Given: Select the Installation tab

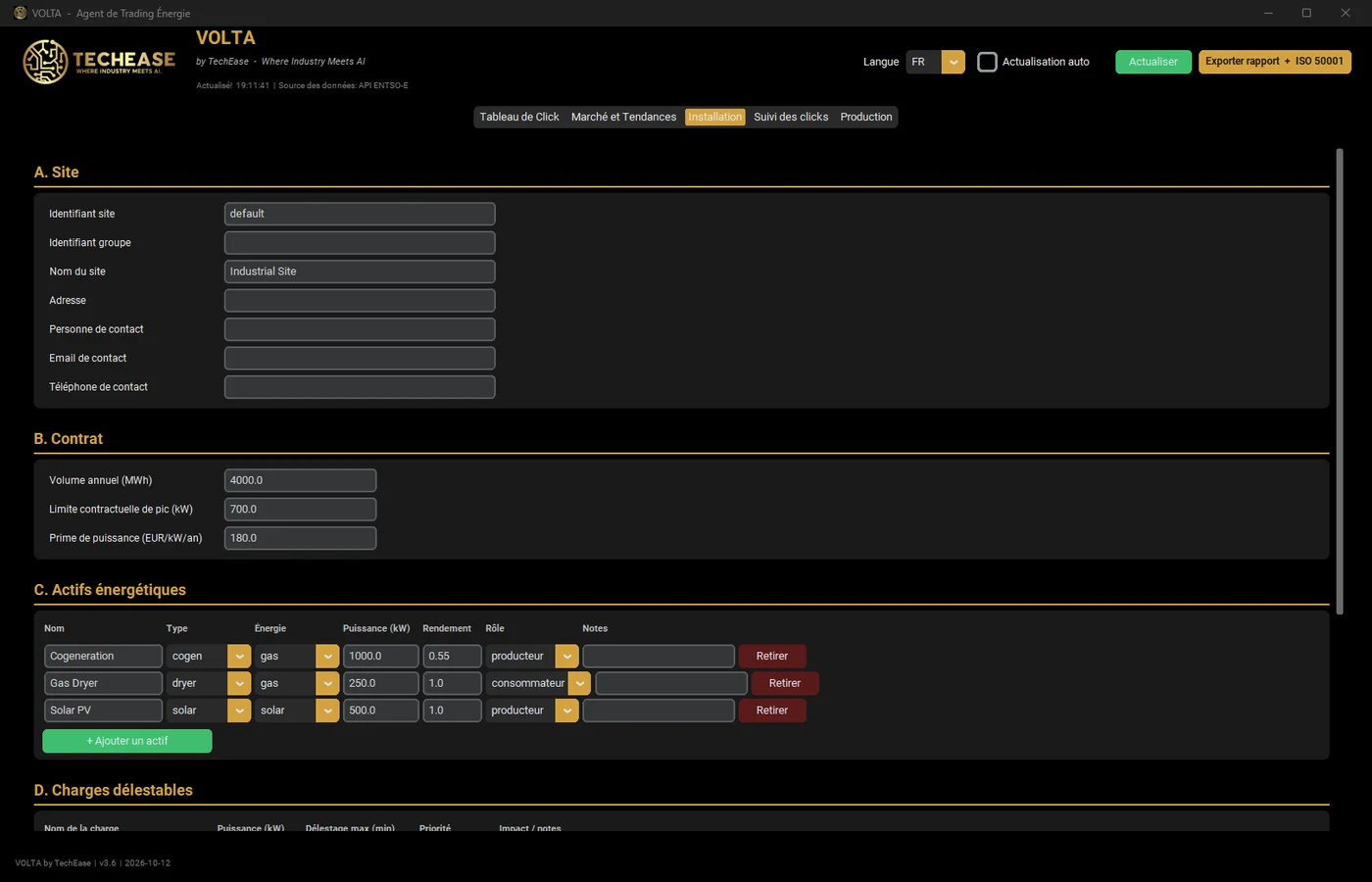Looking at the screenshot, I should click(x=714, y=117).
